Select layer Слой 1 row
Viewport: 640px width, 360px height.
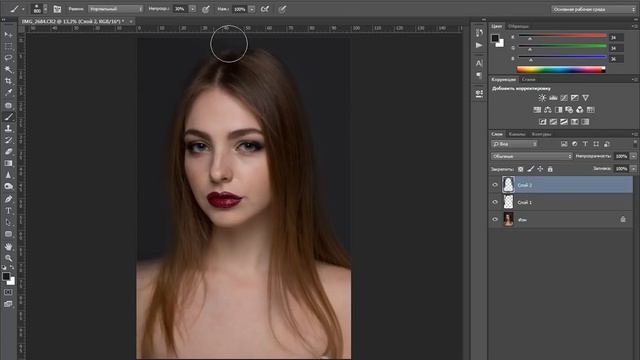click(x=561, y=202)
